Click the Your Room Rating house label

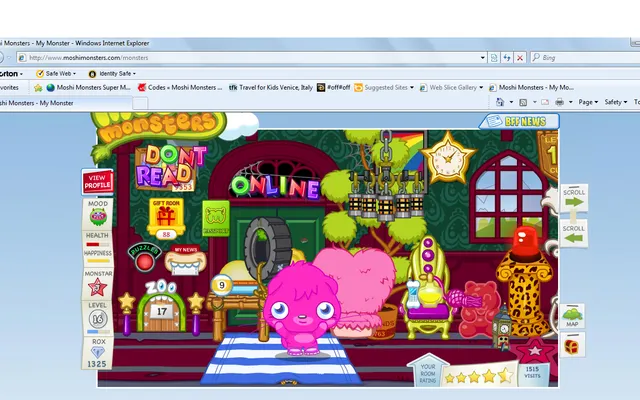coord(427,370)
